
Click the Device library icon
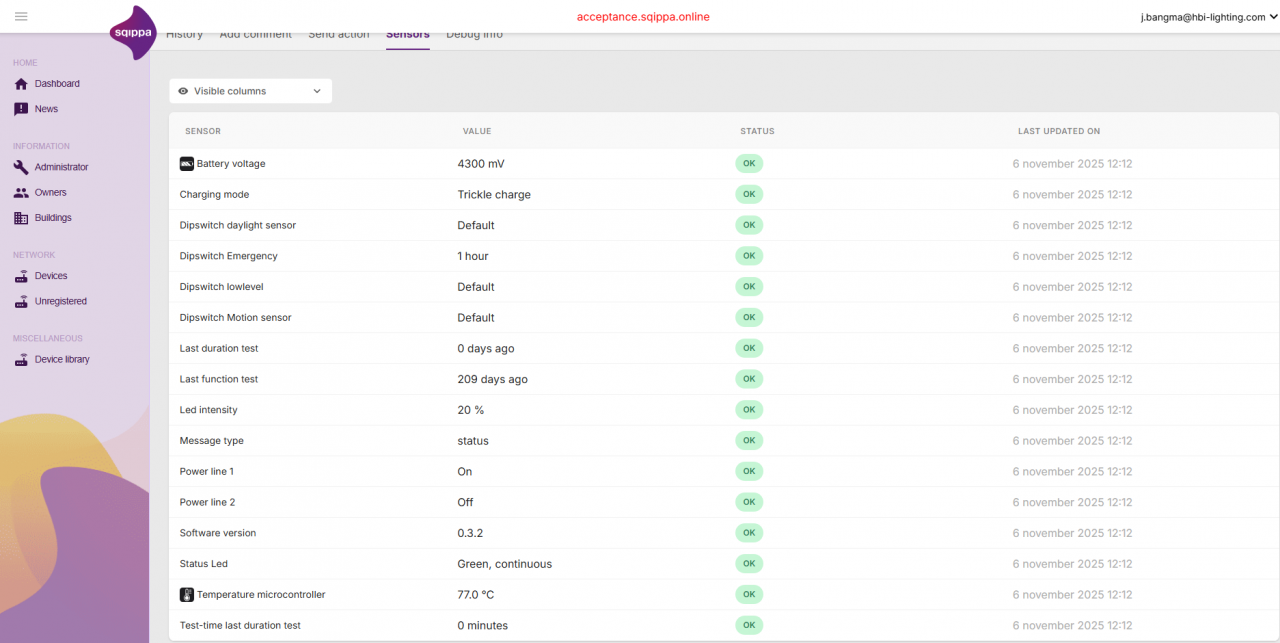point(21,360)
